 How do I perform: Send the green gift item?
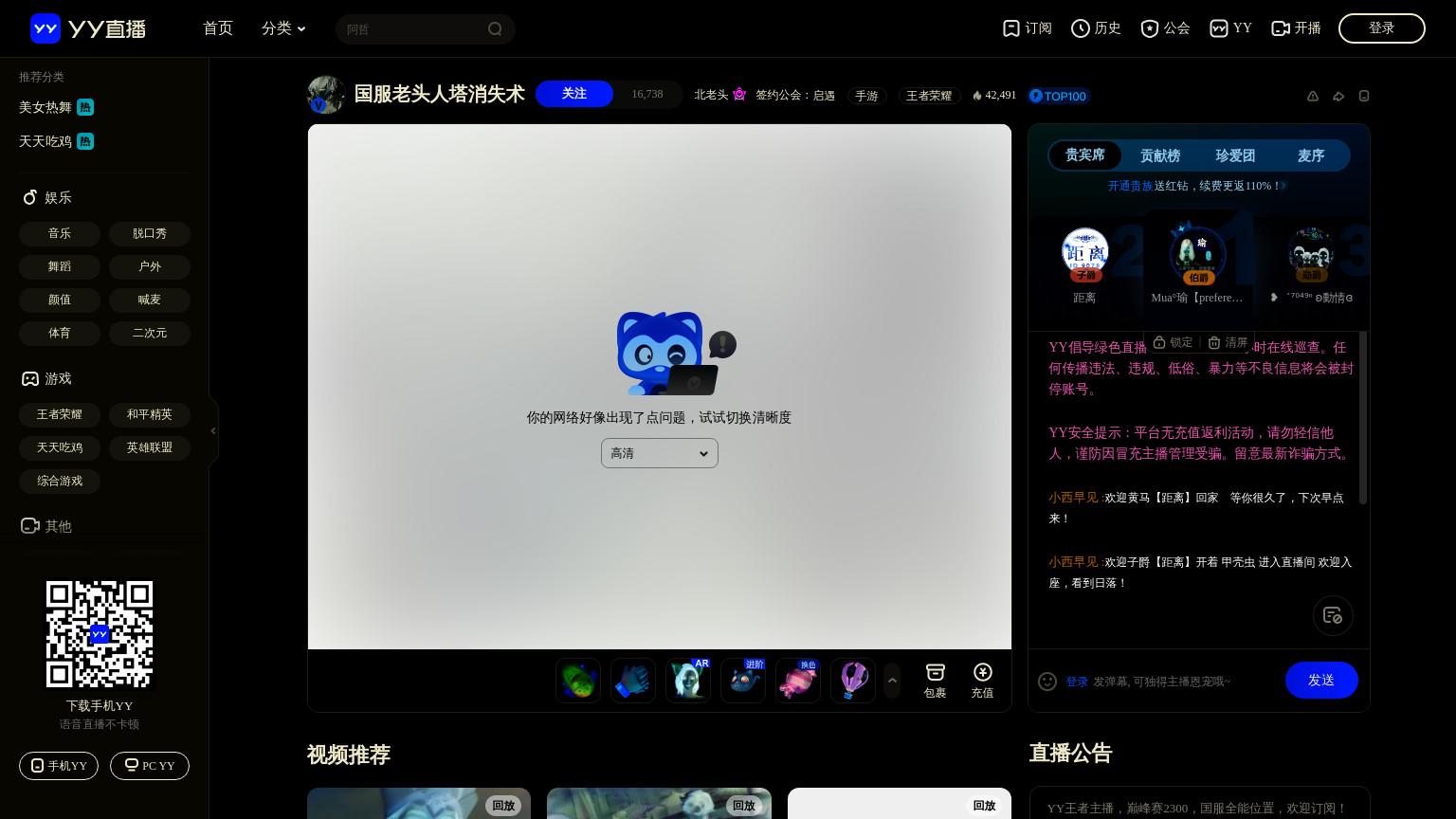578,681
